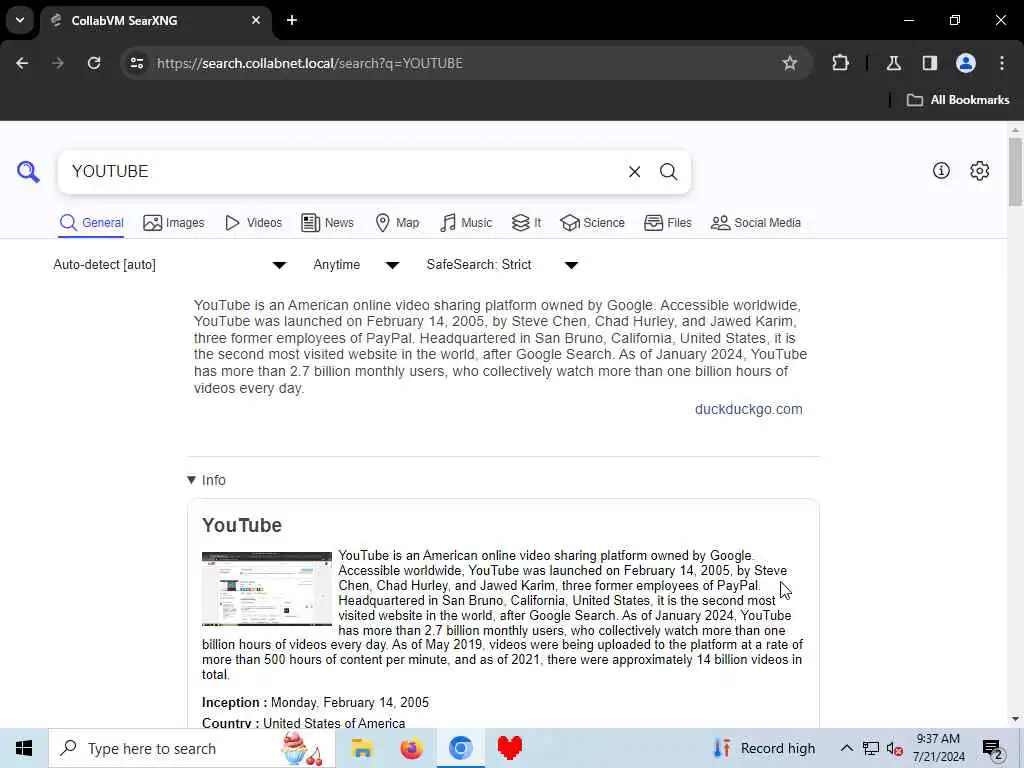This screenshot has height=768, width=1024.
Task: Open the red heart taskbar app
Action: click(509, 748)
